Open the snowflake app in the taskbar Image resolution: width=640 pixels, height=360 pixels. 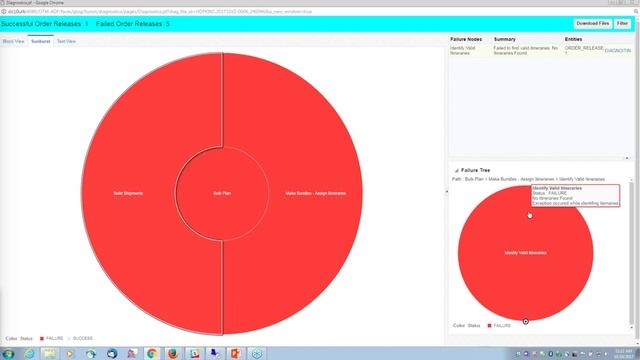[x=257, y=353]
